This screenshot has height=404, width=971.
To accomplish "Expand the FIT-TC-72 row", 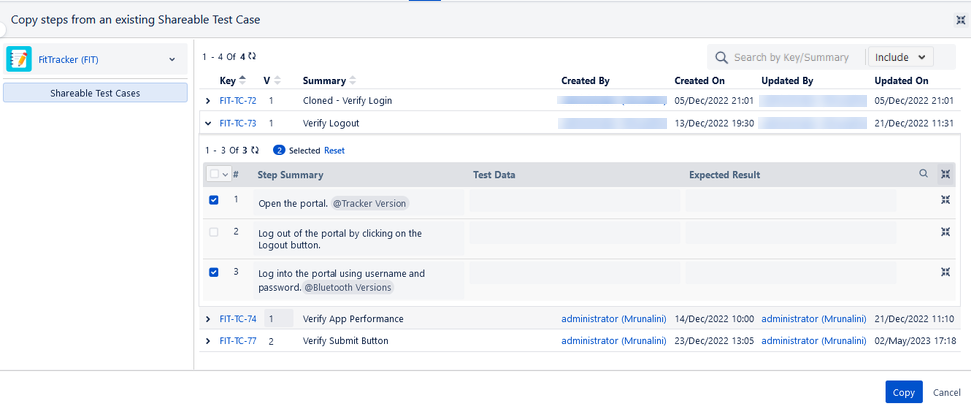I will [208, 100].
